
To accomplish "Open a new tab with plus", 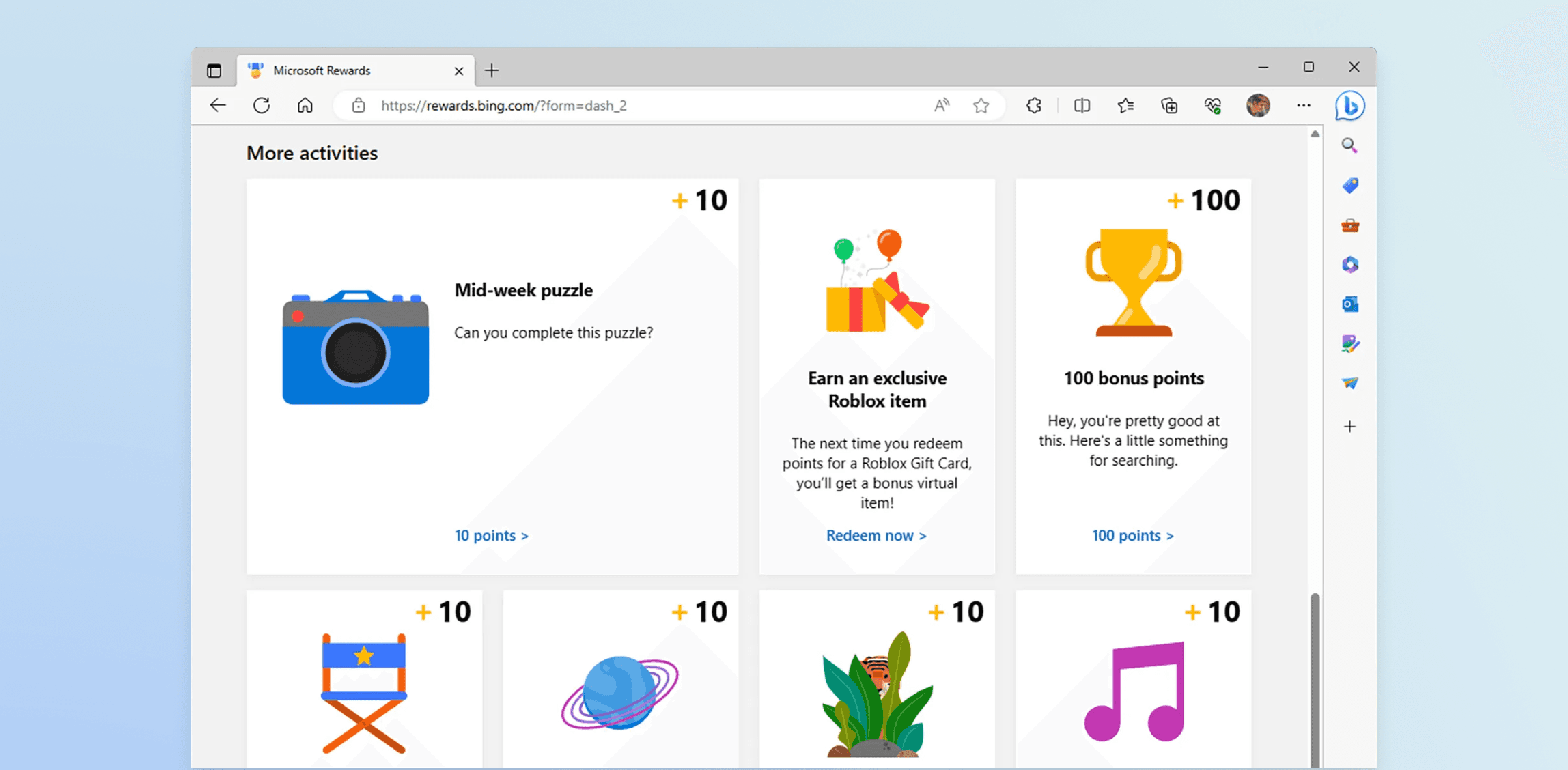I will pos(492,70).
